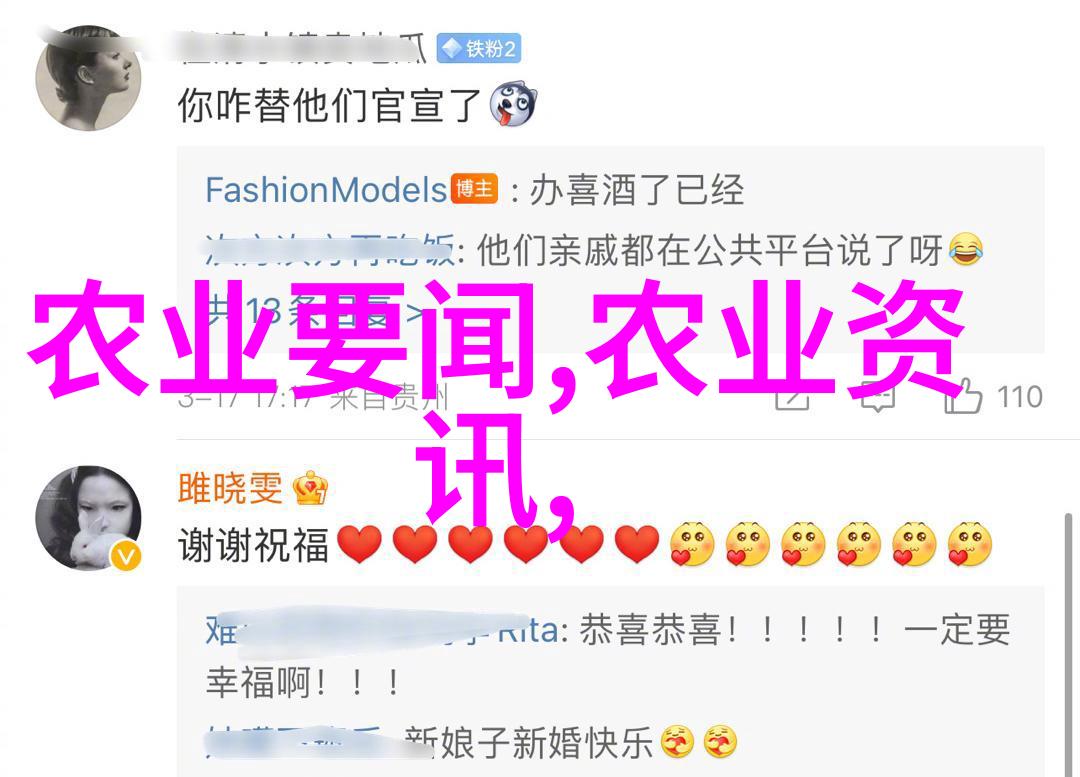Open the side-profile woman avatar of the first commenter

click(x=88, y=78)
